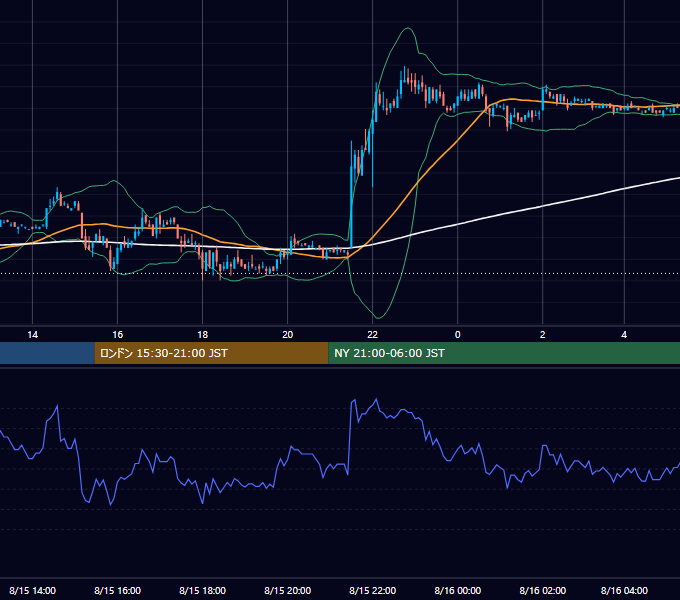Screen dimensions: 680x600
Task: Click the 8/16 02:00 date label
Action: [x=543, y=590]
